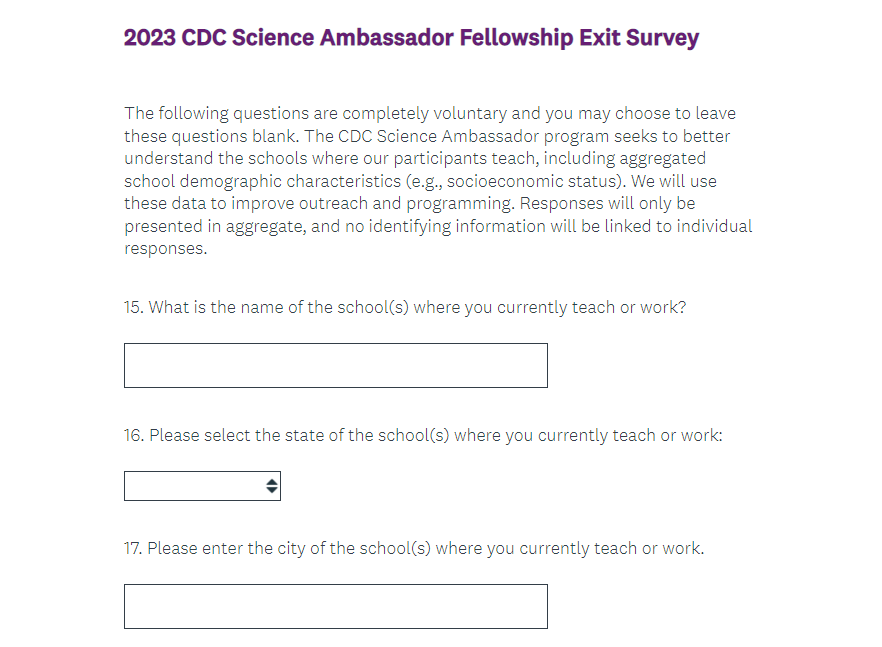Open the state selection dropdown
Viewport: 882px width, 647px height.
[200, 486]
